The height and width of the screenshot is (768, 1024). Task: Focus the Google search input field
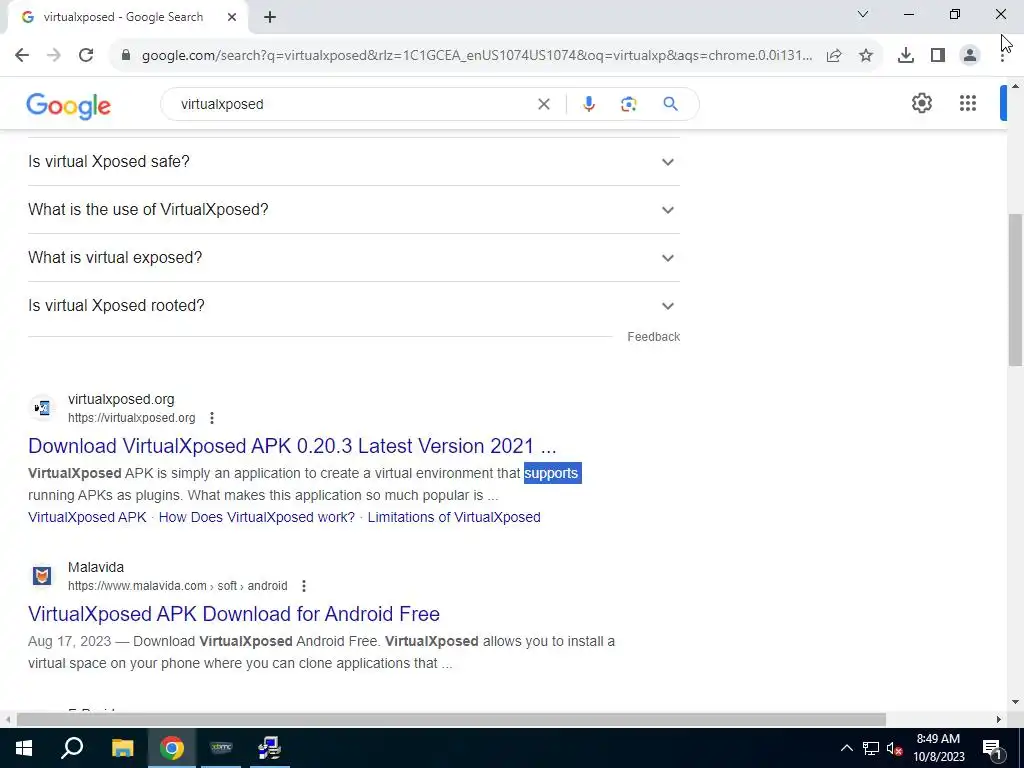[x=356, y=104]
